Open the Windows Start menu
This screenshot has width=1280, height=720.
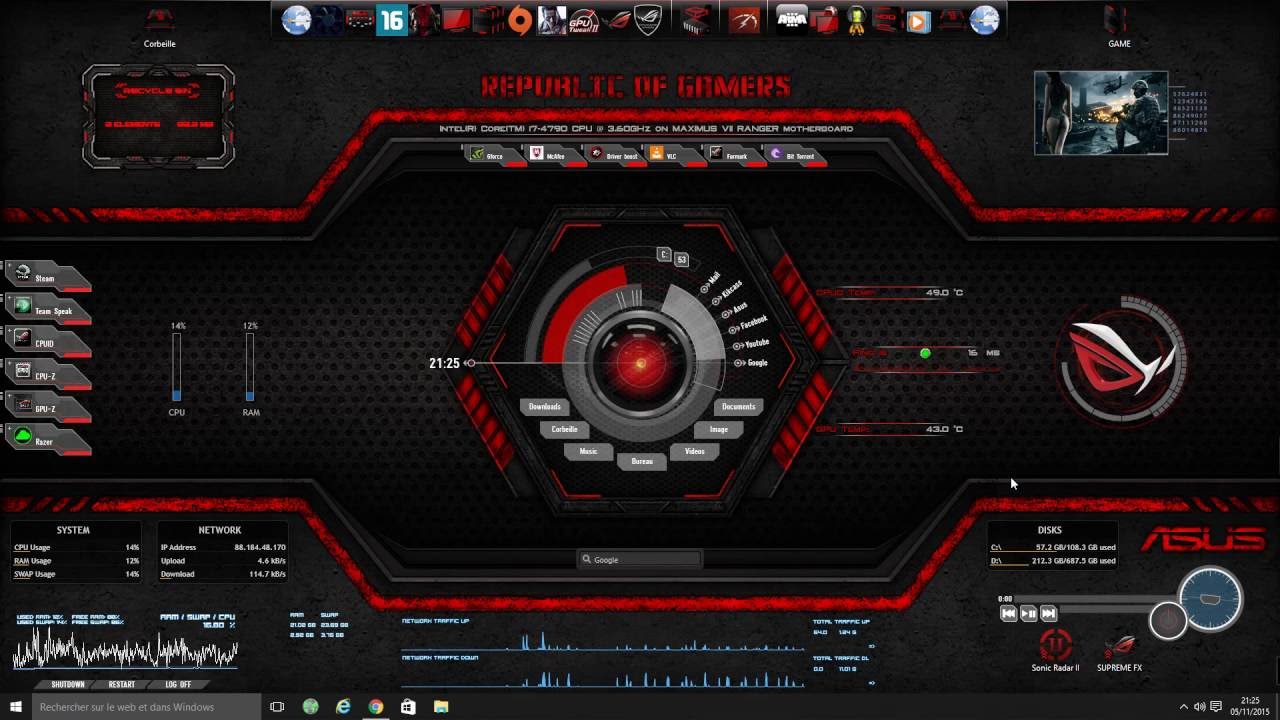click(15, 707)
